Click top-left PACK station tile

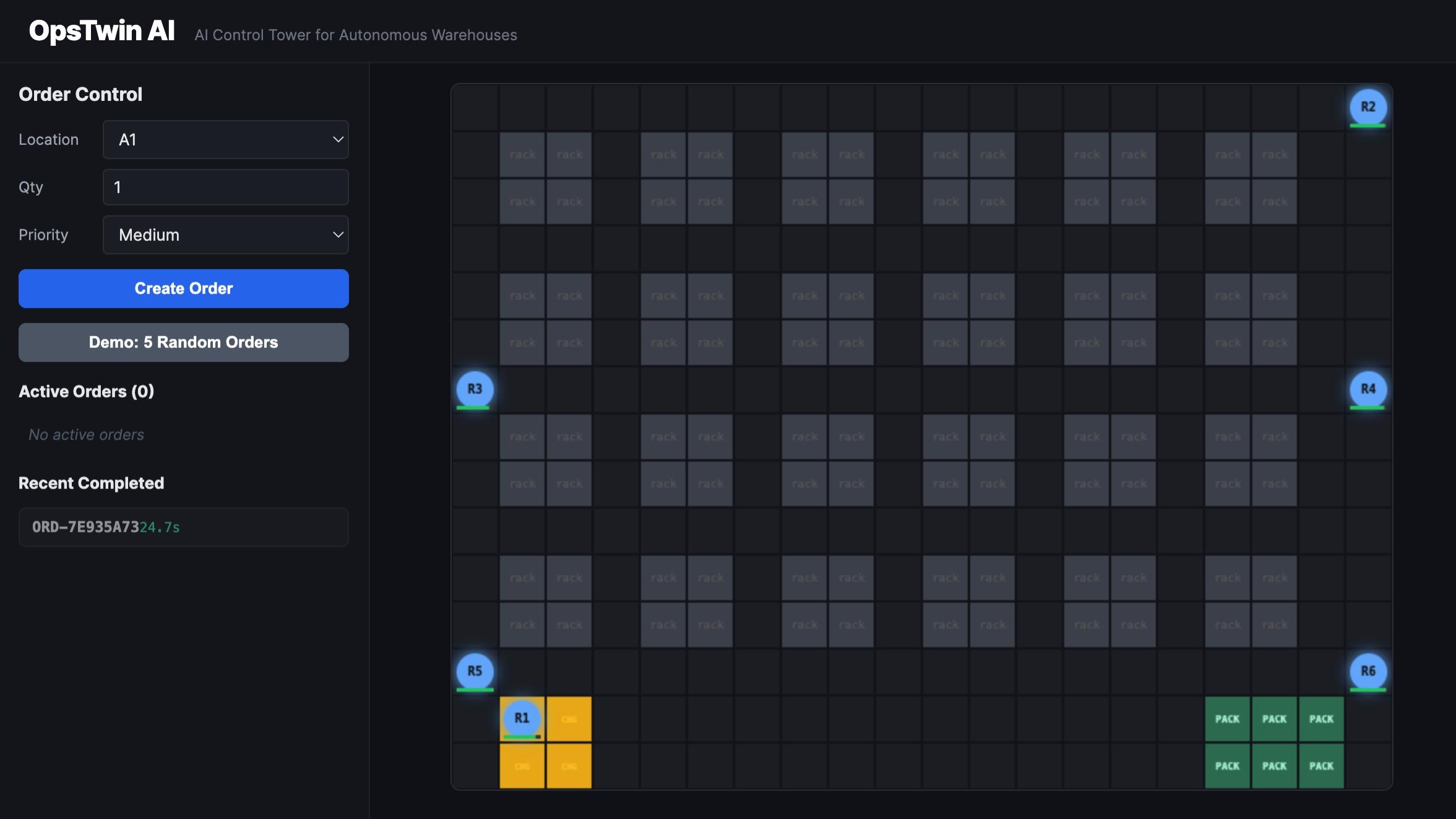click(x=1227, y=719)
